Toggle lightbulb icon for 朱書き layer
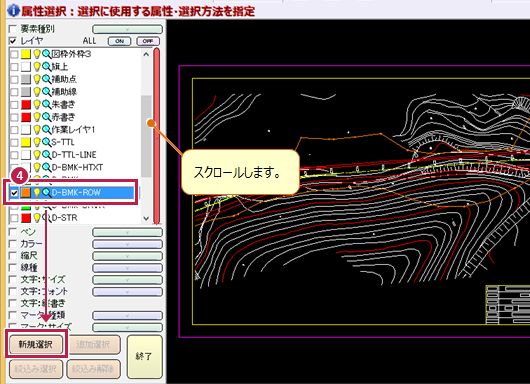The image size is (530, 384). 37,104
